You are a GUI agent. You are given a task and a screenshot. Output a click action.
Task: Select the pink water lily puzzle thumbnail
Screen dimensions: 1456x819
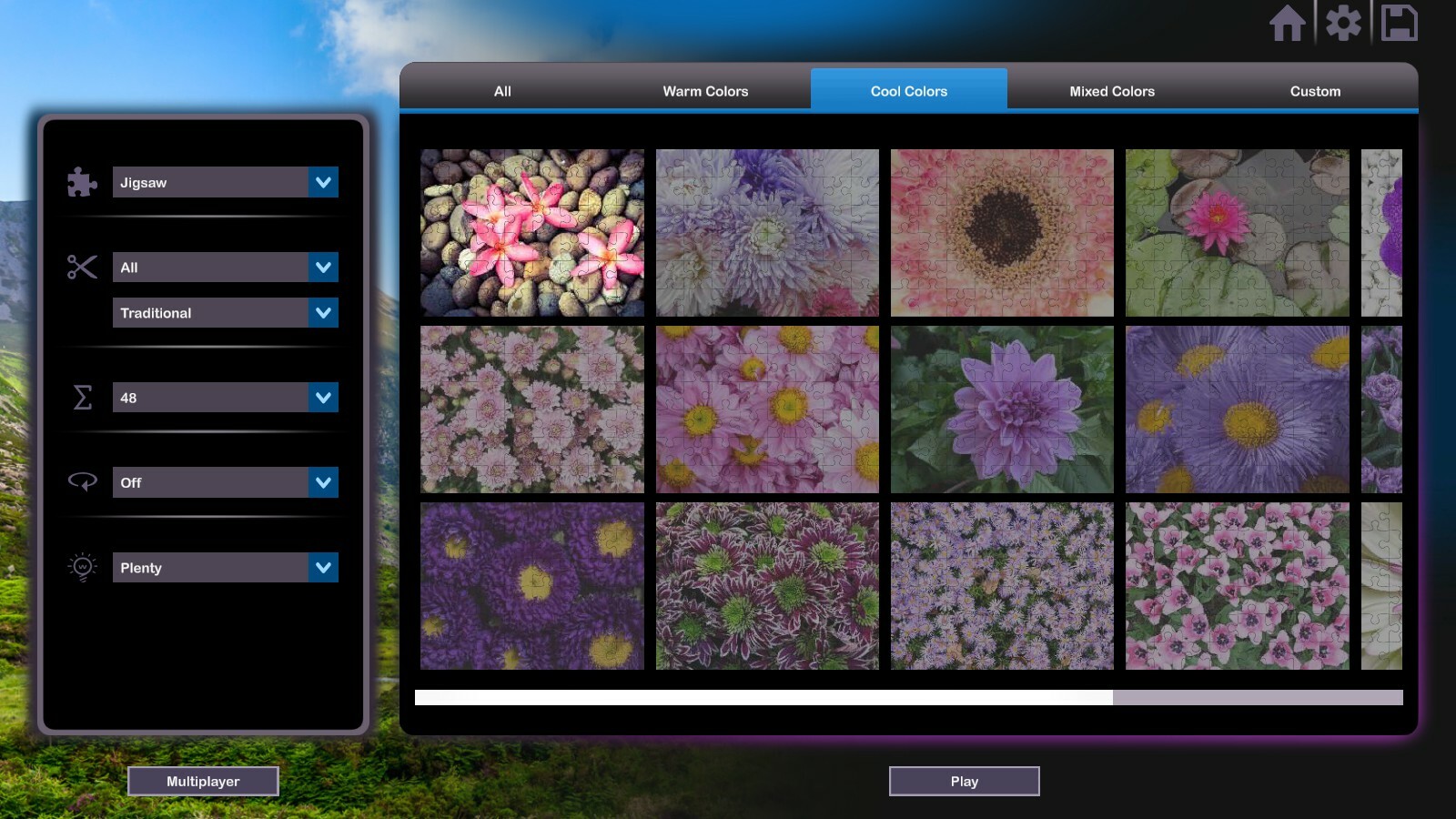[x=1236, y=230]
